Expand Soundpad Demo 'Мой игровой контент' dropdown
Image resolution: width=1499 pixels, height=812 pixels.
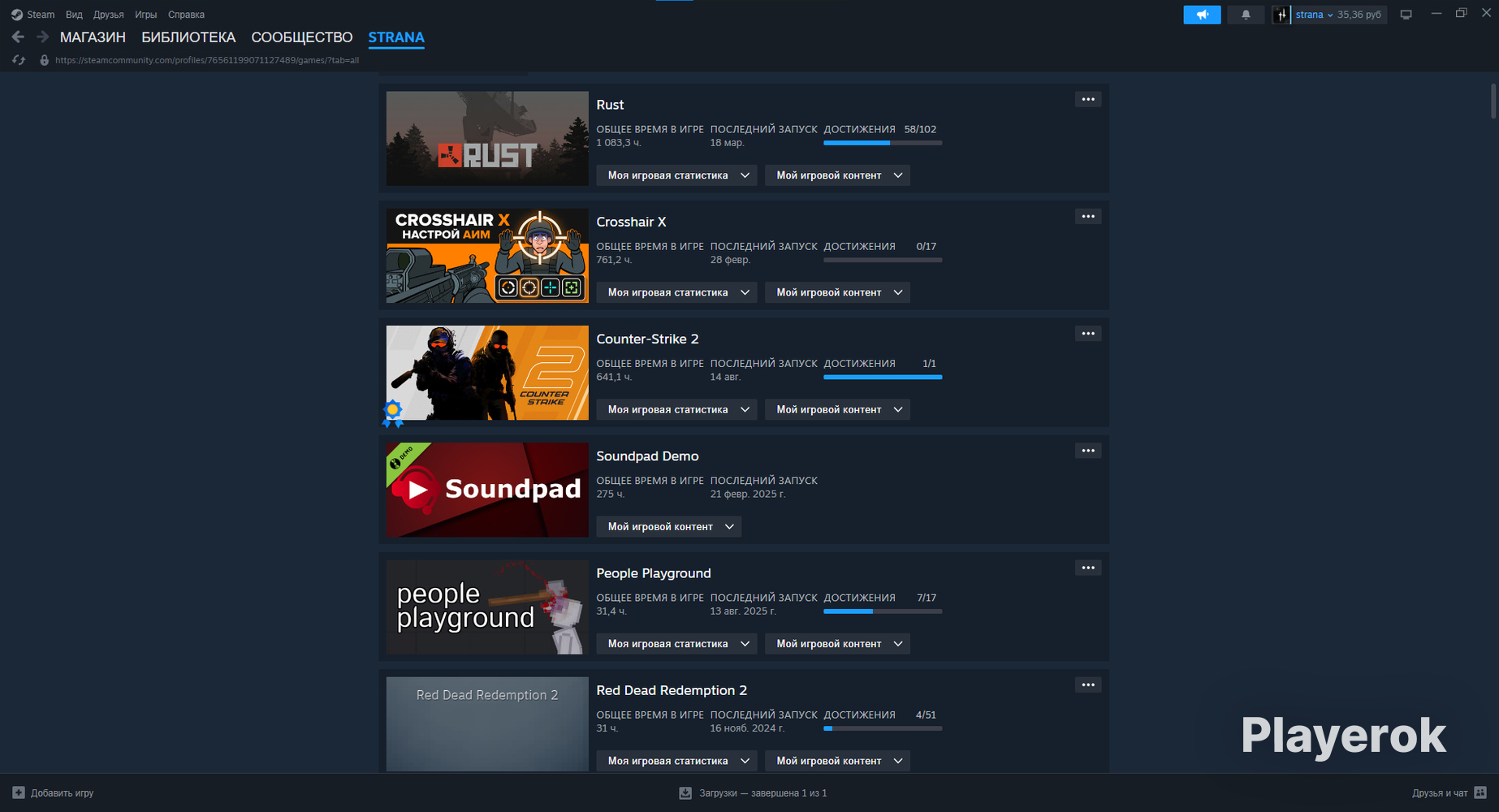pos(669,527)
